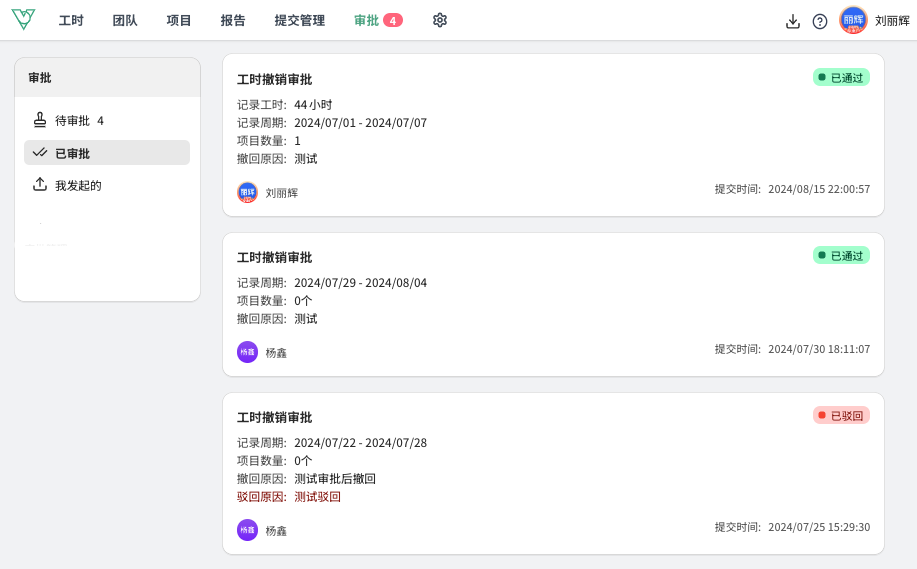Screen dimensions: 917x569
Task: Click the stamp icon beside 待审批
Action: [40, 120]
